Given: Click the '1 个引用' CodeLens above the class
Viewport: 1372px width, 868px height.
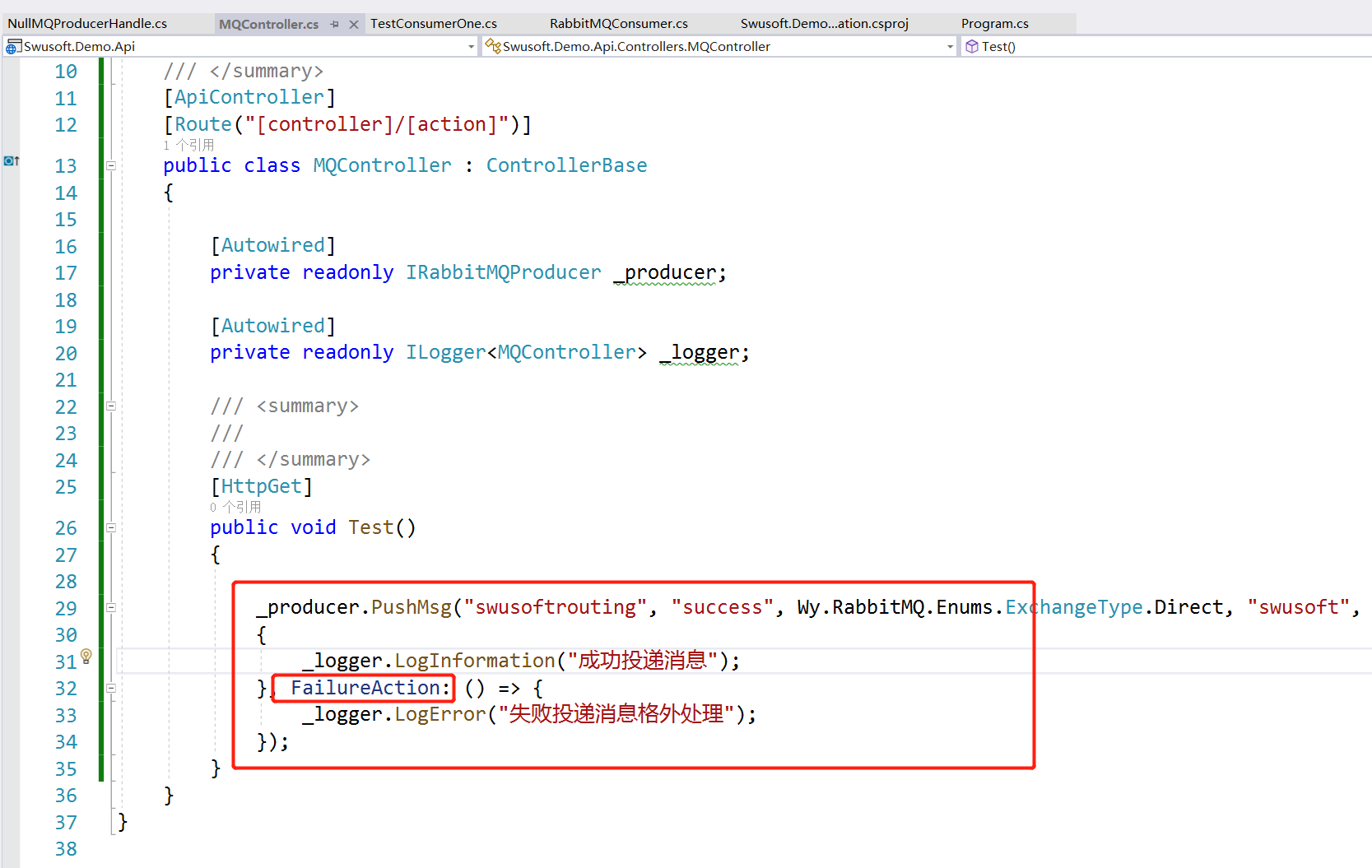Looking at the screenshot, I should [x=188, y=145].
